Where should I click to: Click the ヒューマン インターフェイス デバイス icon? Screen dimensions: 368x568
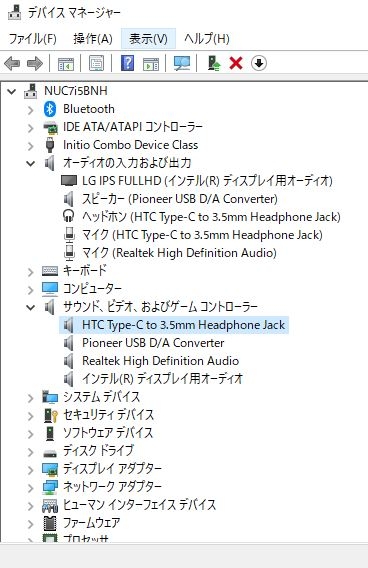click(50, 505)
